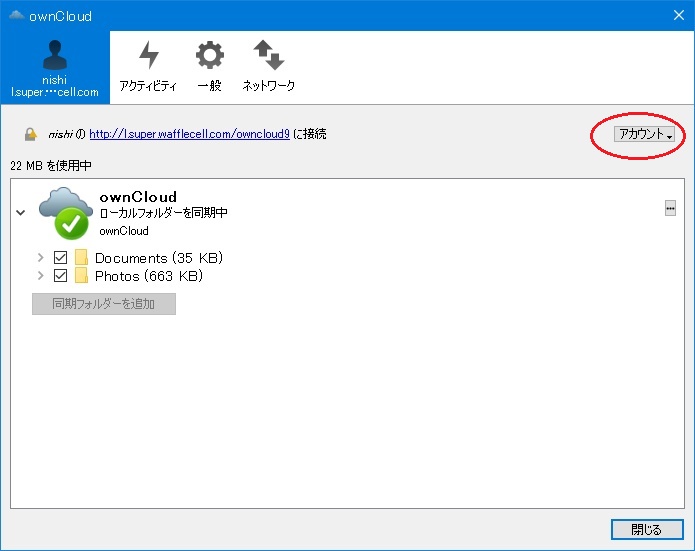This screenshot has height=551, width=695.
Task: Click the Documents folder icon
Action: [81, 257]
